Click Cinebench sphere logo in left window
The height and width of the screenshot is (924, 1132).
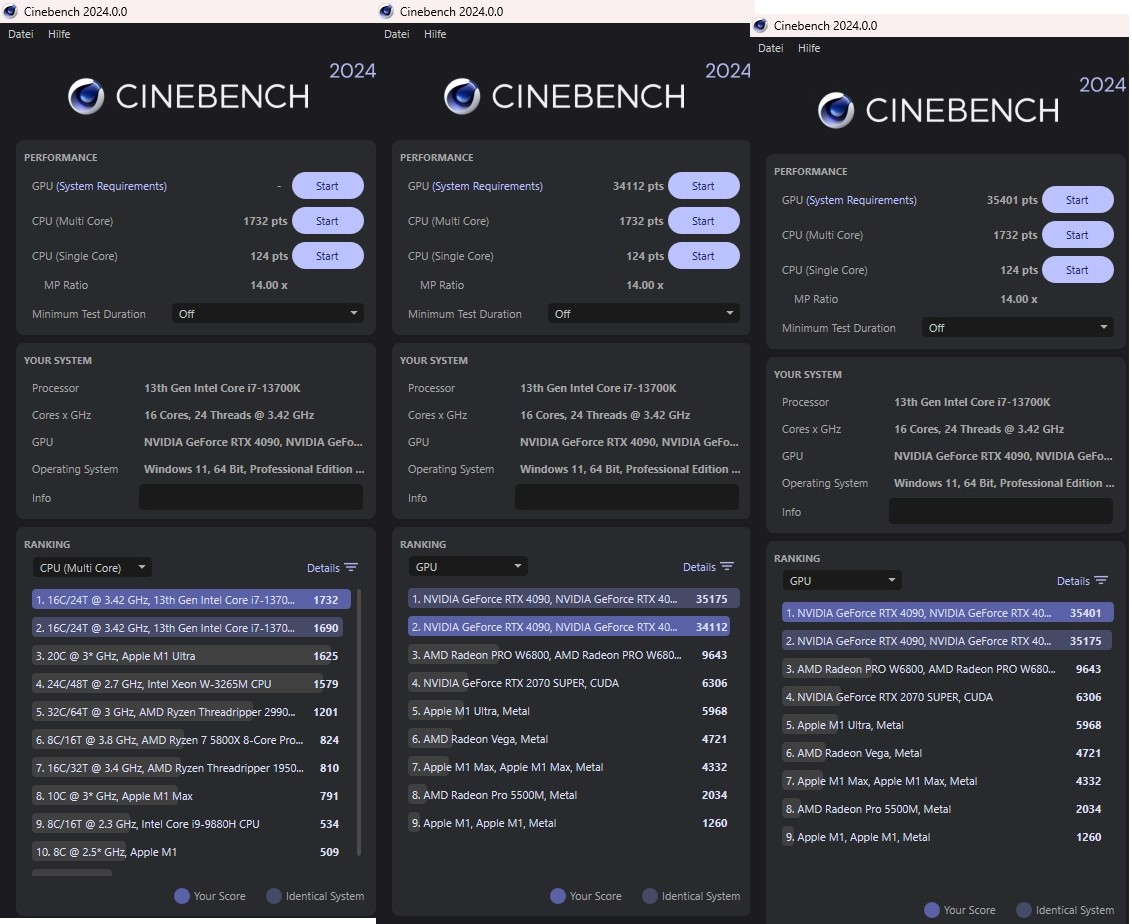click(86, 96)
